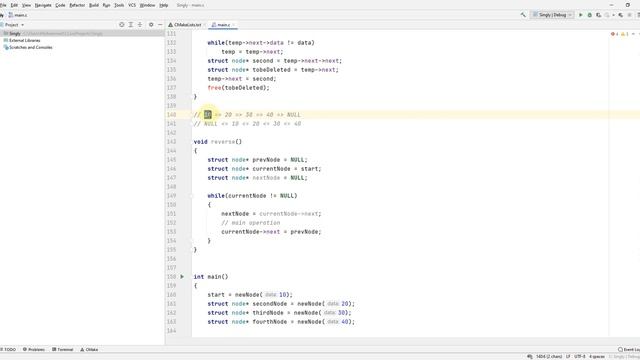Image resolution: width=640 pixels, height=360 pixels.
Task: Click Run with Coverage icon
Action: tap(598, 15)
